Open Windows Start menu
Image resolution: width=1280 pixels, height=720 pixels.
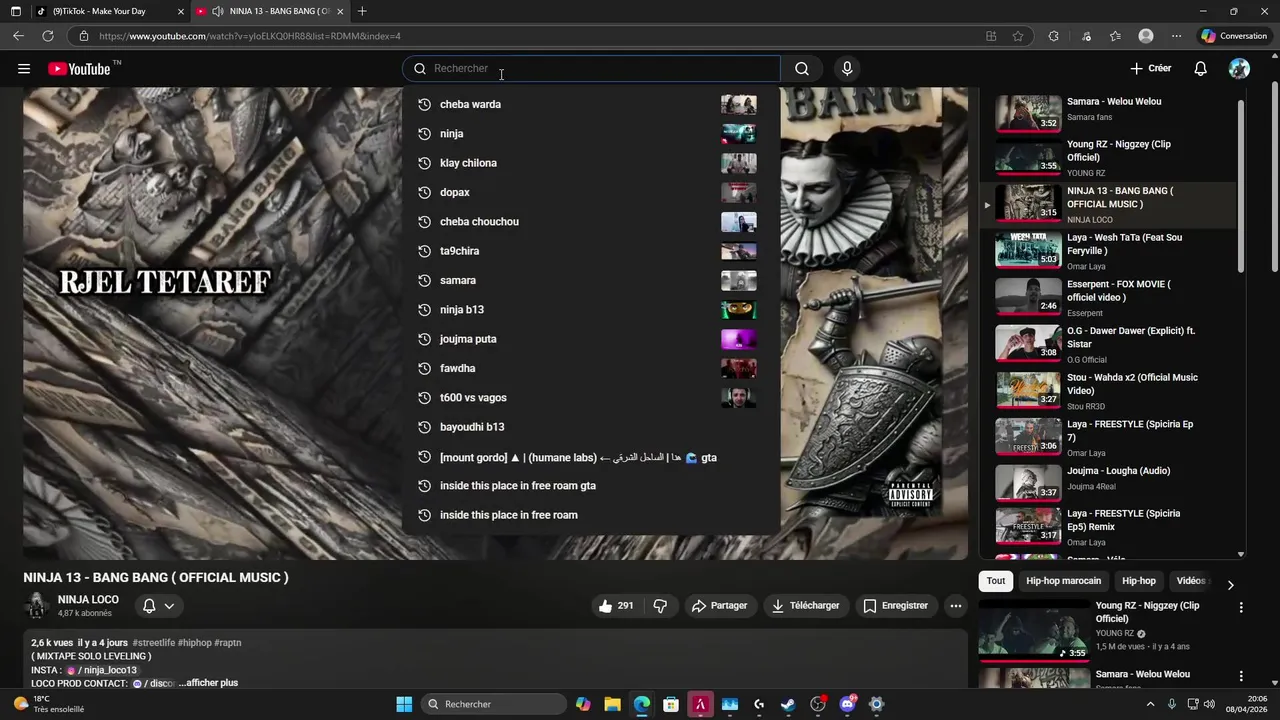point(404,704)
